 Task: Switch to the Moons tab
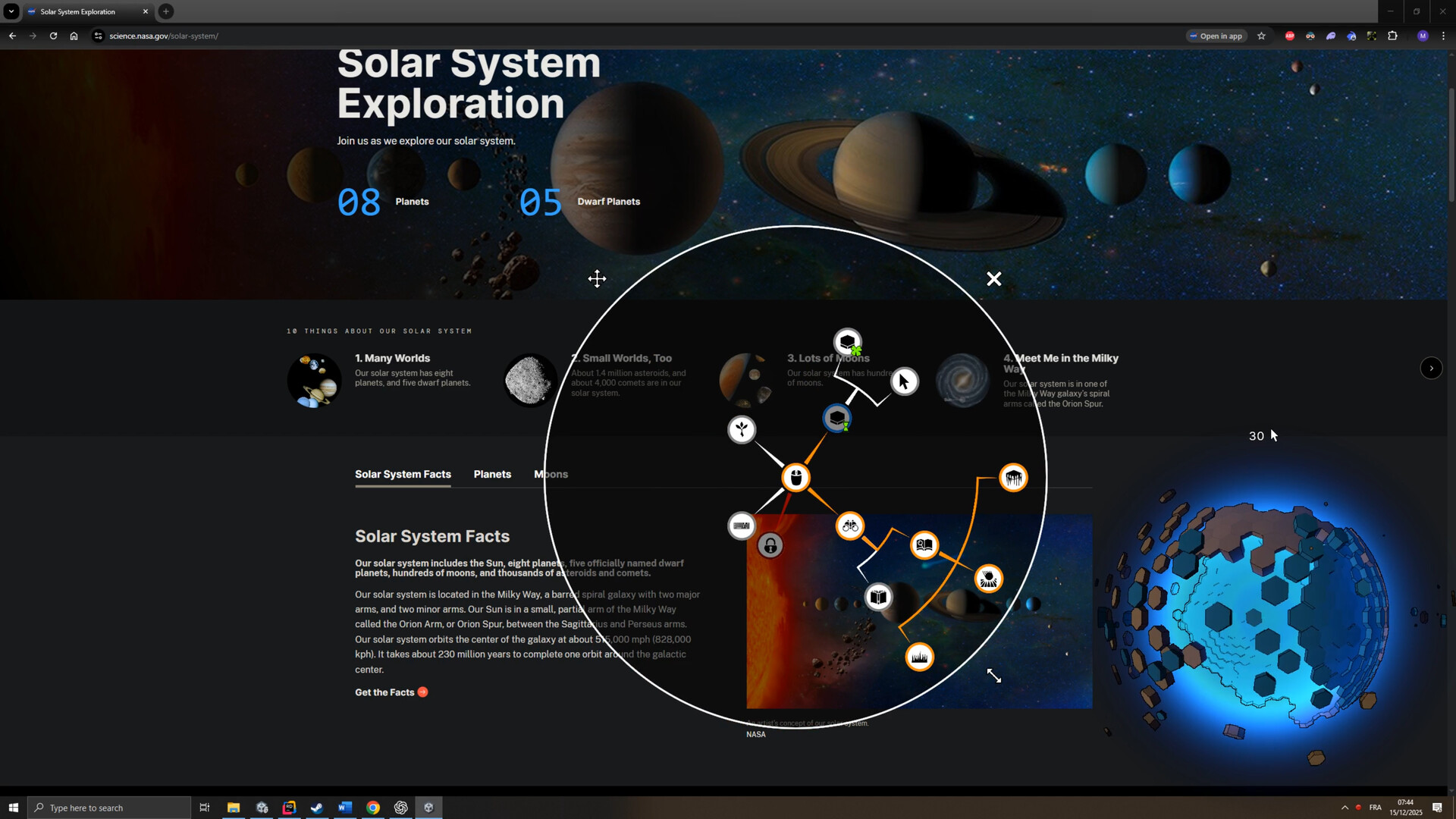click(x=551, y=474)
